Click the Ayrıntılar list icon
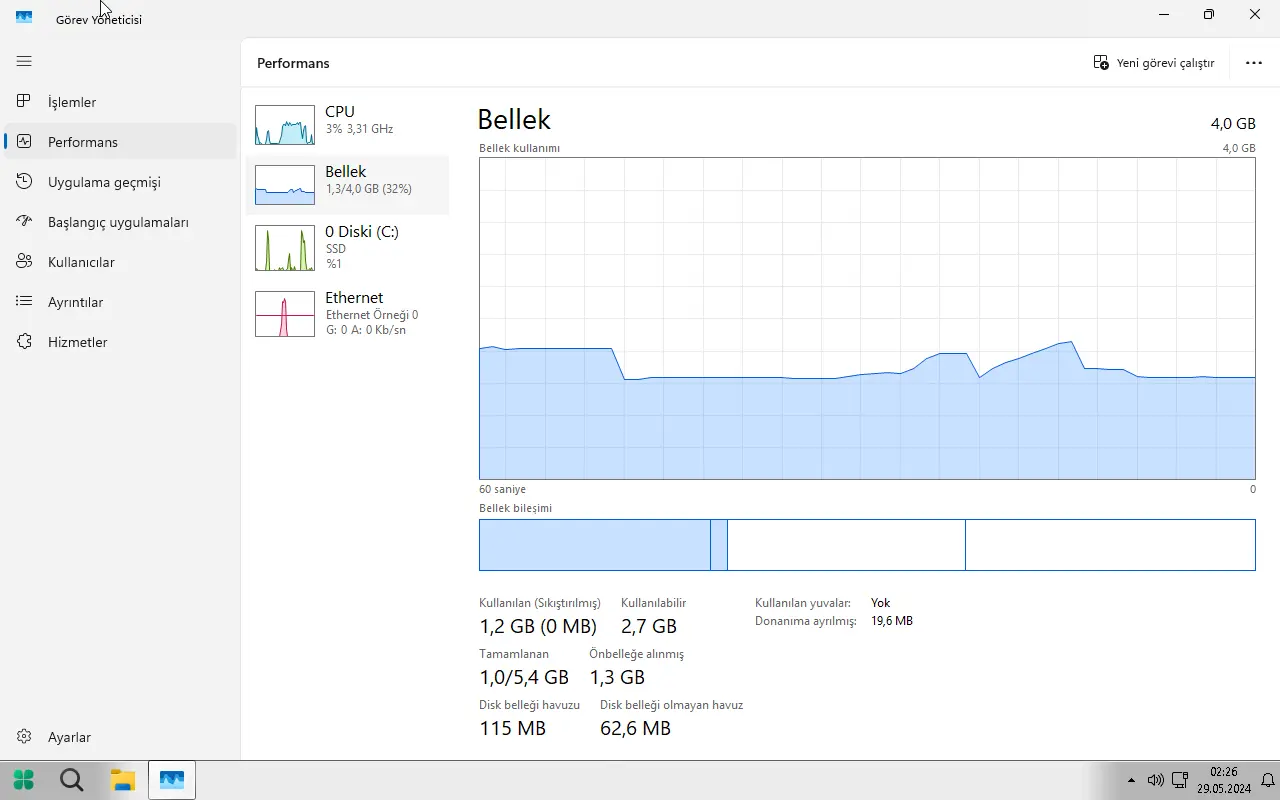The image size is (1280, 800). pos(25,302)
